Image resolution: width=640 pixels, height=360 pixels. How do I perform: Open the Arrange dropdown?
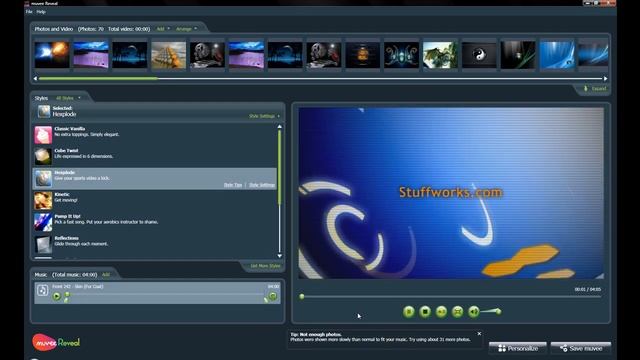(x=186, y=29)
